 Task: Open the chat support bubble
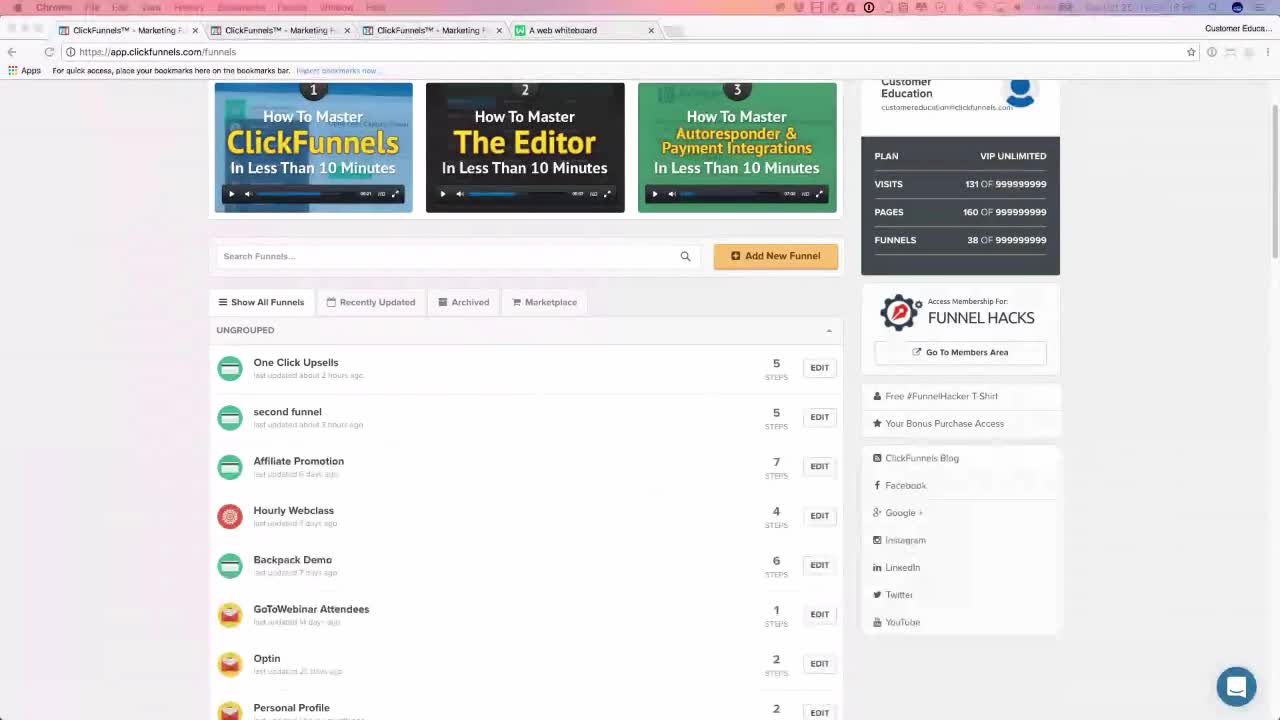click(1236, 687)
